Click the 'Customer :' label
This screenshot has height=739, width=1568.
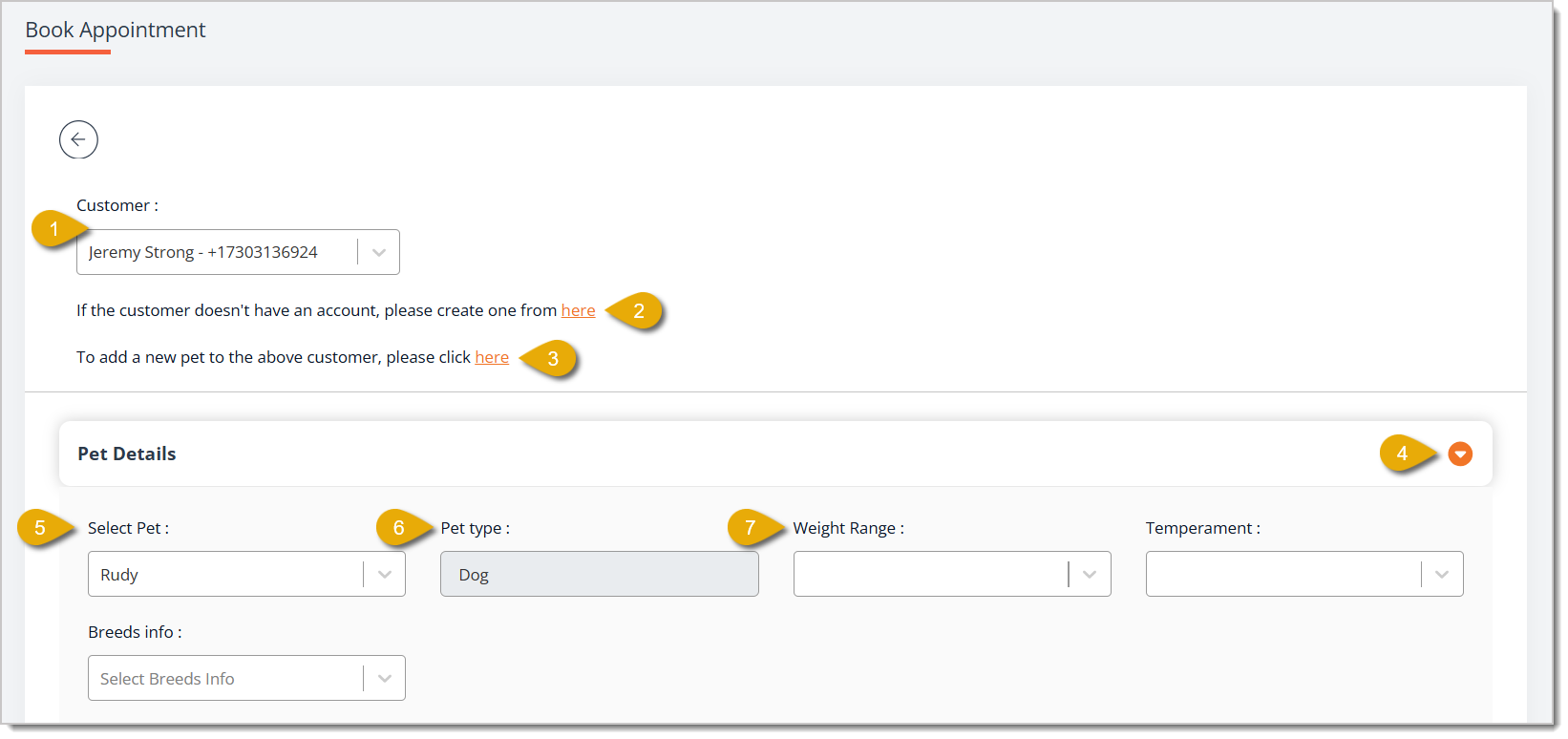117,205
